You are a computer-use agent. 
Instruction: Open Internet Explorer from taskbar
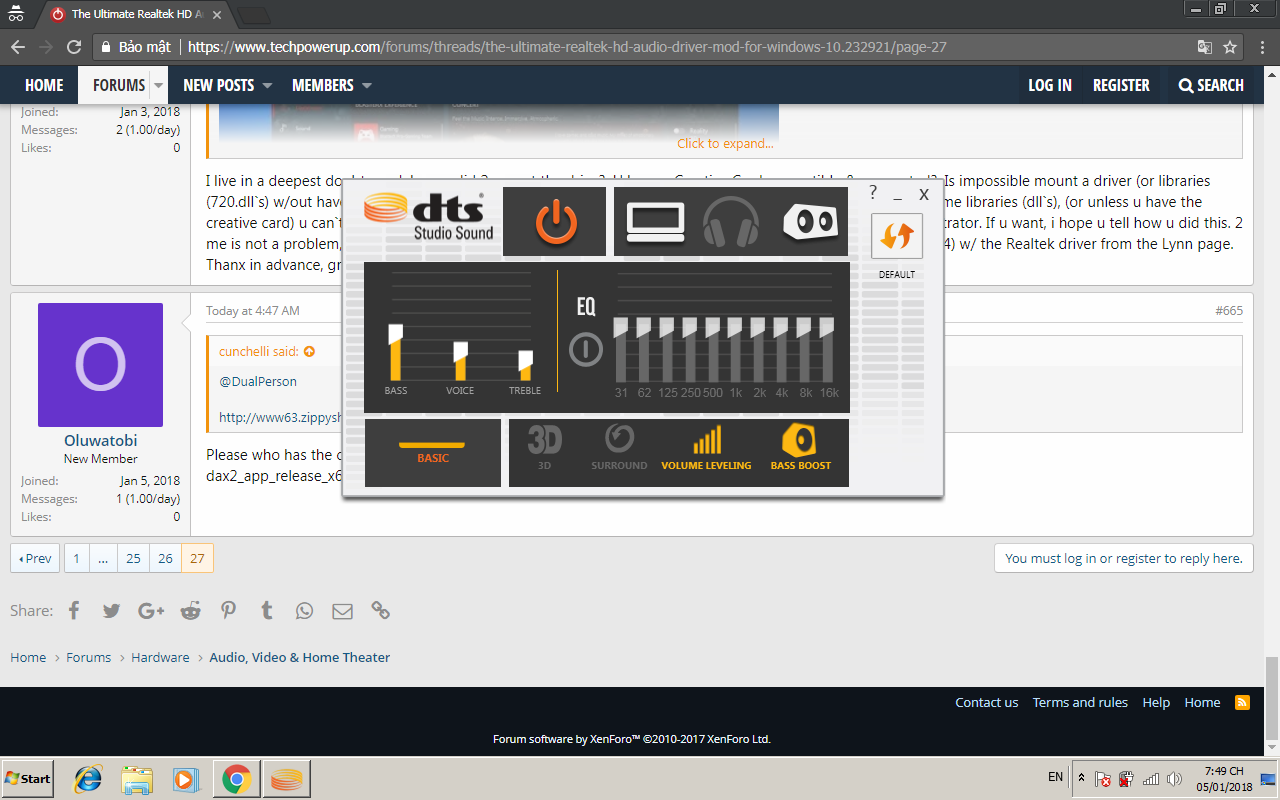click(88, 779)
